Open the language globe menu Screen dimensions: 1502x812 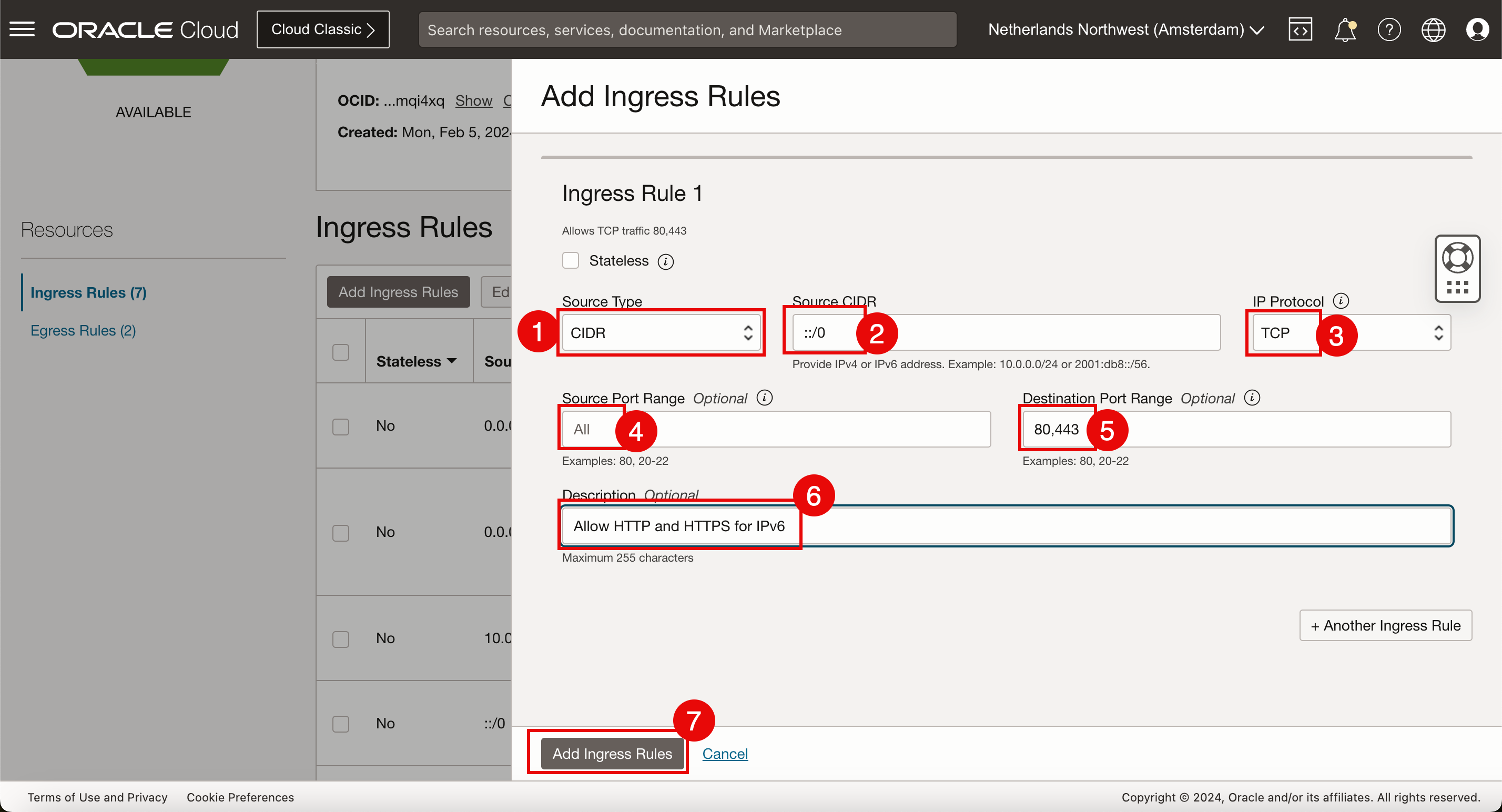click(x=1433, y=29)
